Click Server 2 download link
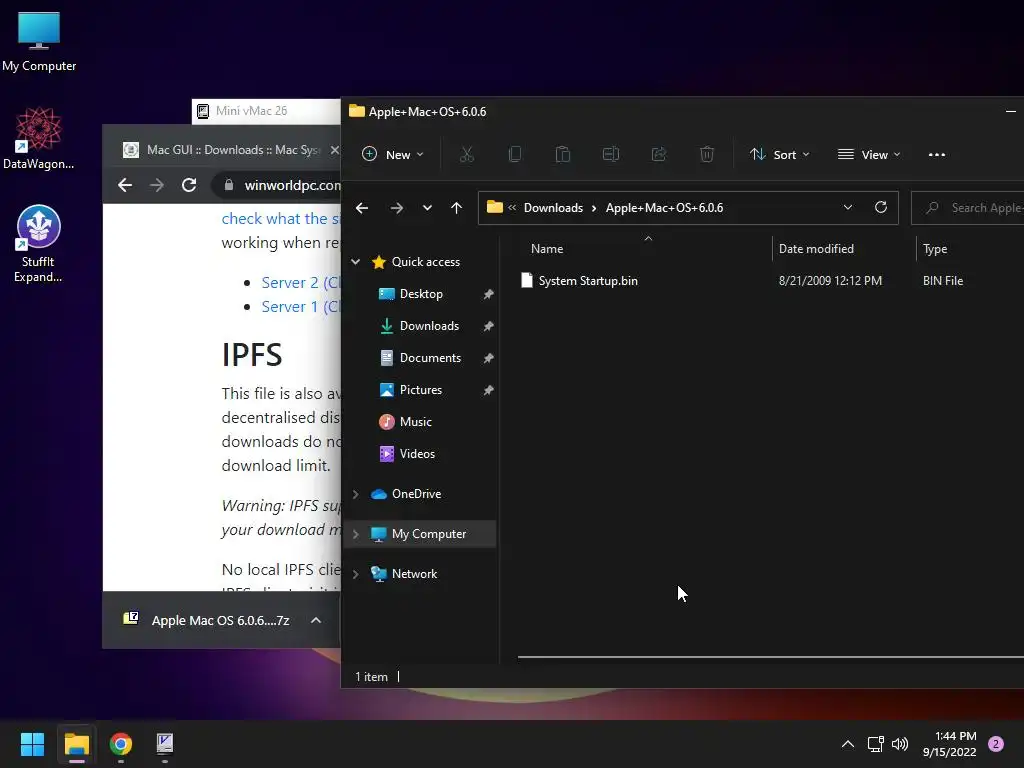 pyautogui.click(x=300, y=283)
